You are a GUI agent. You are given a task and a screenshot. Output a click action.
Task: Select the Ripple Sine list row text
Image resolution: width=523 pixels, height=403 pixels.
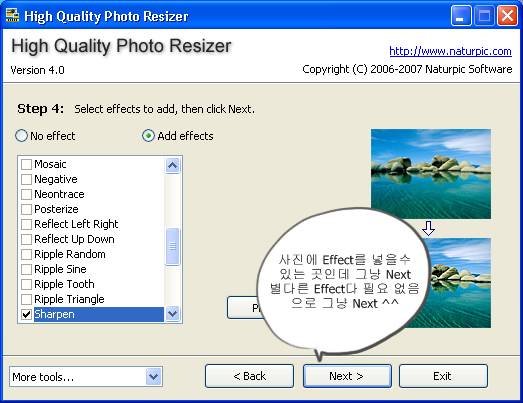pos(60,269)
